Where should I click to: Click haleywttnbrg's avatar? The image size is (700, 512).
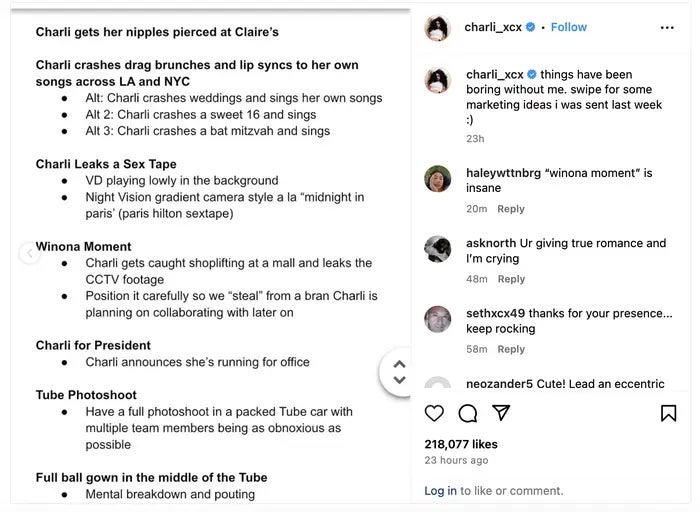(437, 179)
